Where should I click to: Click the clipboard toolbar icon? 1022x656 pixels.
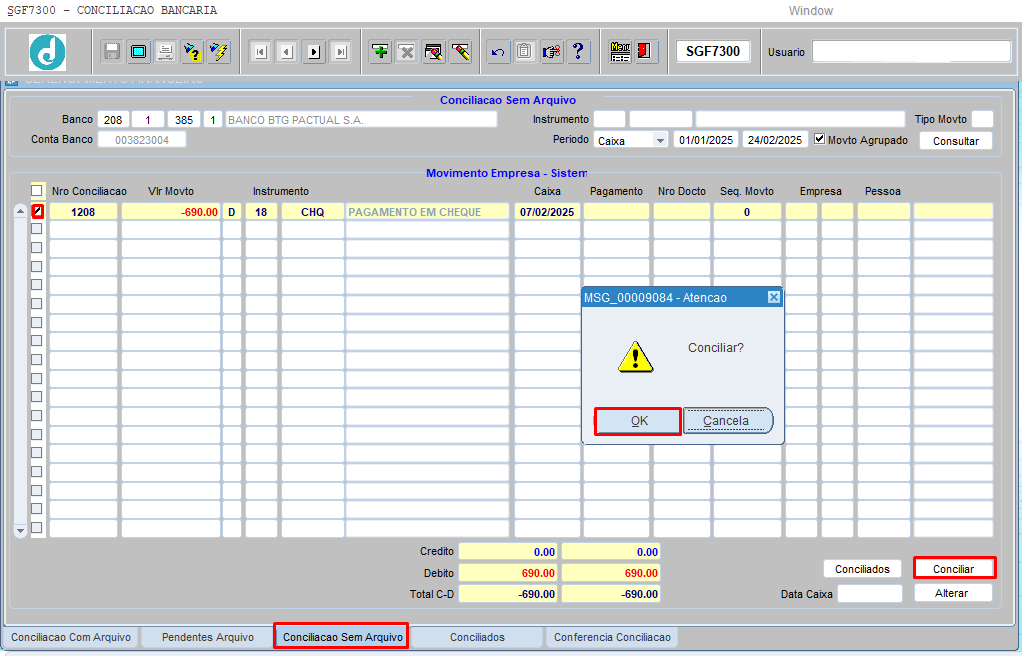click(525, 52)
